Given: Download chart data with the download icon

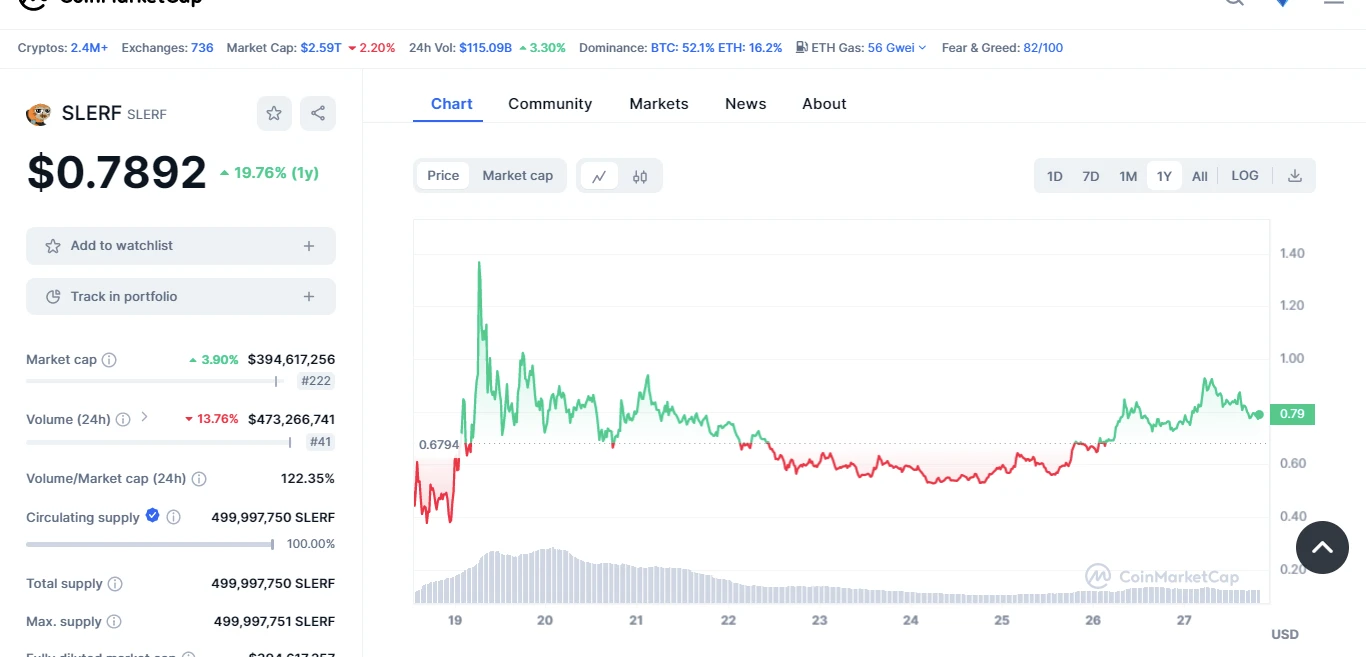Looking at the screenshot, I should (x=1295, y=176).
